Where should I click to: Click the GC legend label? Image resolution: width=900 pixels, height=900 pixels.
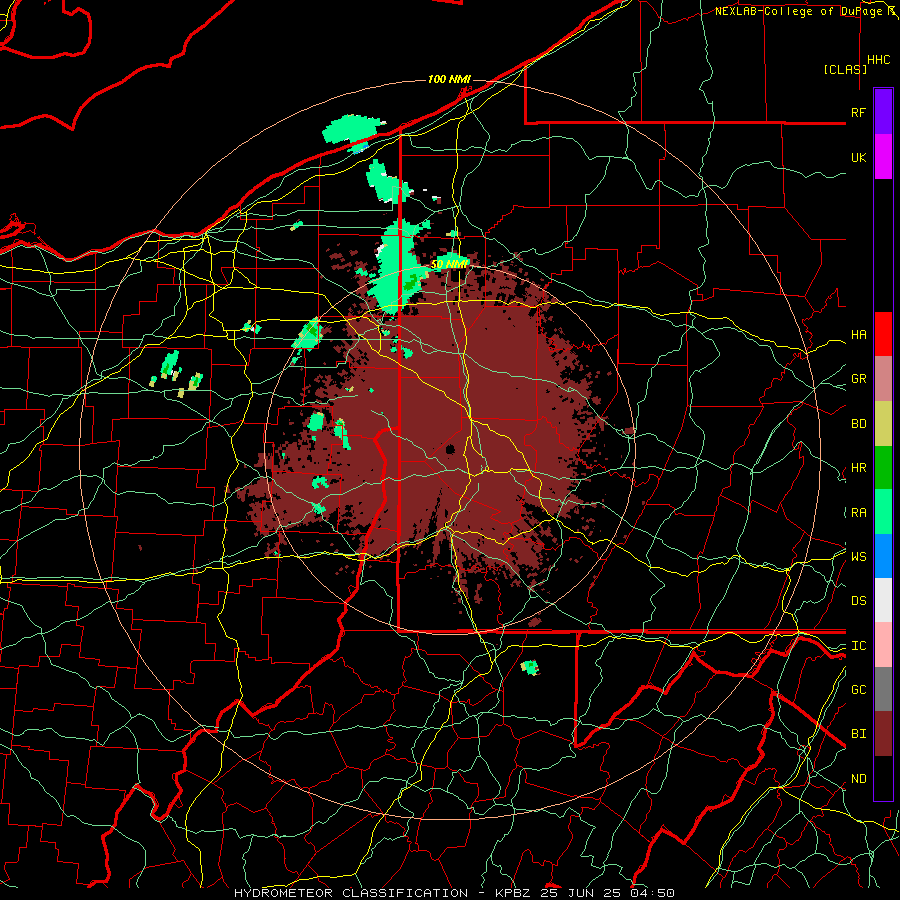[858, 689]
